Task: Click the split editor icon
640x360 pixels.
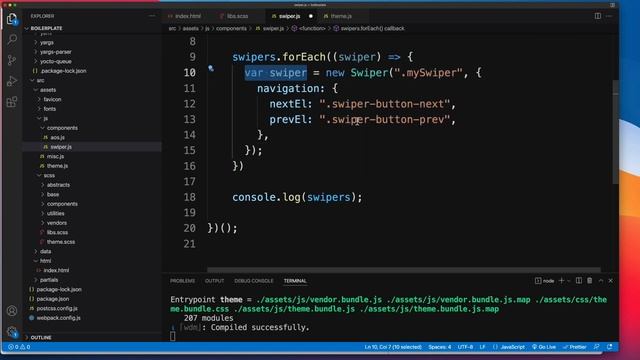Action: [598, 16]
